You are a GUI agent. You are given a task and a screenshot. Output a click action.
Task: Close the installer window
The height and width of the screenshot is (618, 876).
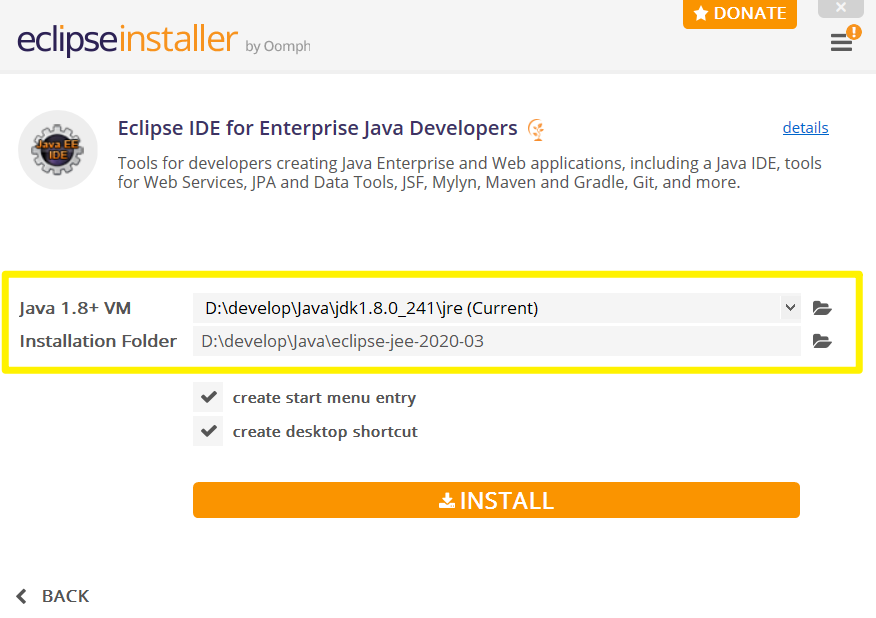pos(841,8)
